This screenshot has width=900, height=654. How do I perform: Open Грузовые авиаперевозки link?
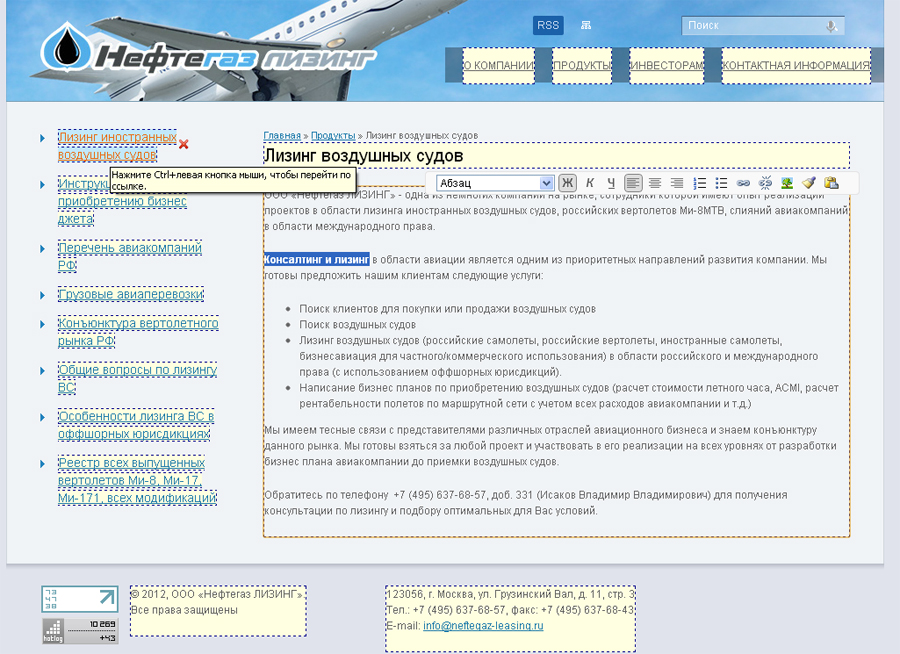[131, 294]
